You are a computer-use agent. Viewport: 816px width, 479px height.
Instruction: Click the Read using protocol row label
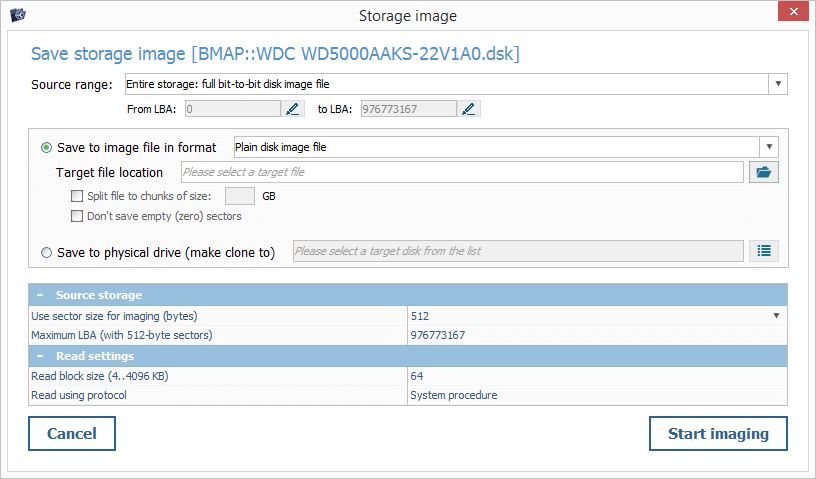point(79,395)
